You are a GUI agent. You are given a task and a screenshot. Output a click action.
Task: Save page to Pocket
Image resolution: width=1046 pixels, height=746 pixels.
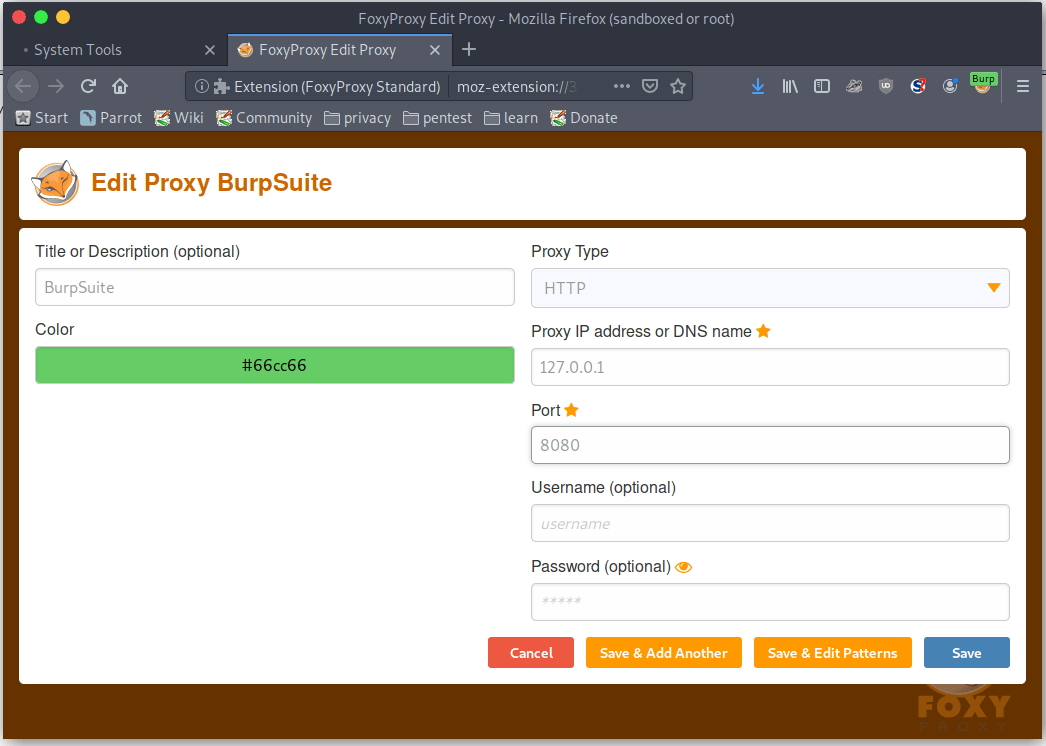tap(650, 86)
